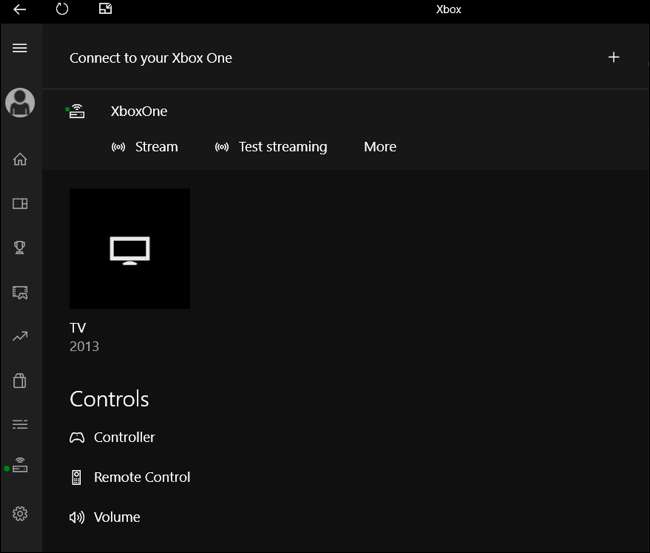The width and height of the screenshot is (650, 553).
Task: Open the Trending arrow icon
Action: [20, 337]
